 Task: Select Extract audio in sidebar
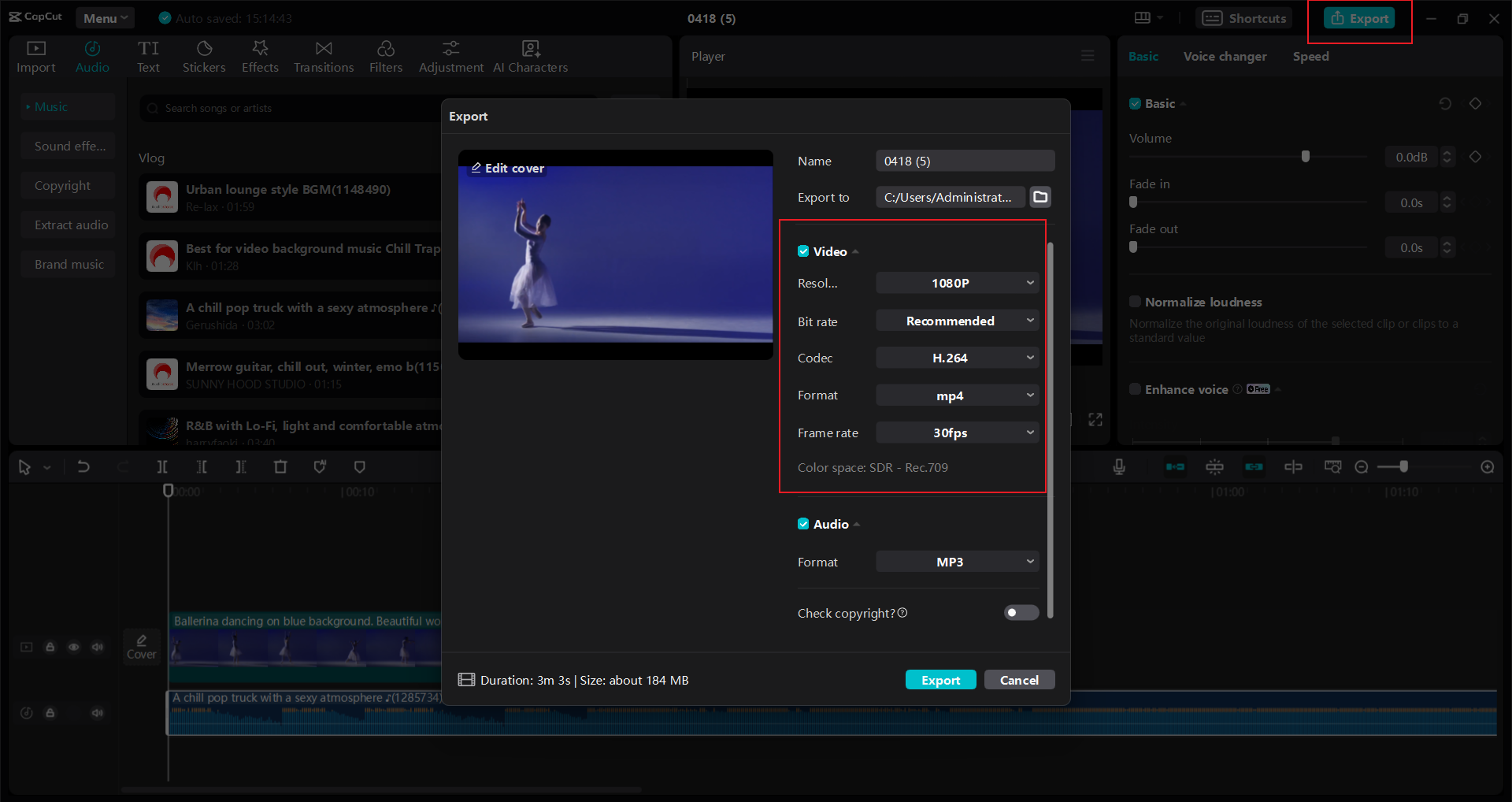pos(69,225)
